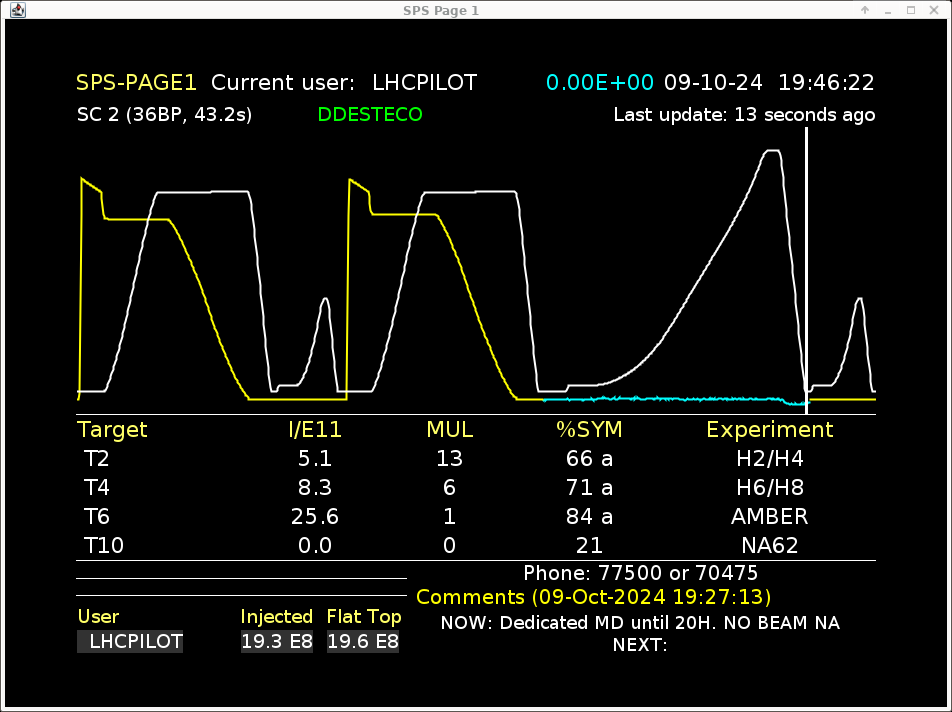Click the AMBER experiment entry
The width and height of the screenshot is (952, 712).
[x=769, y=517]
